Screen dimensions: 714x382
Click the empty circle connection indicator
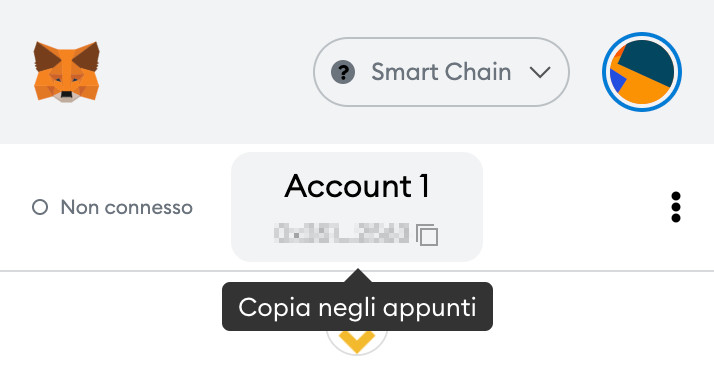[x=40, y=208]
